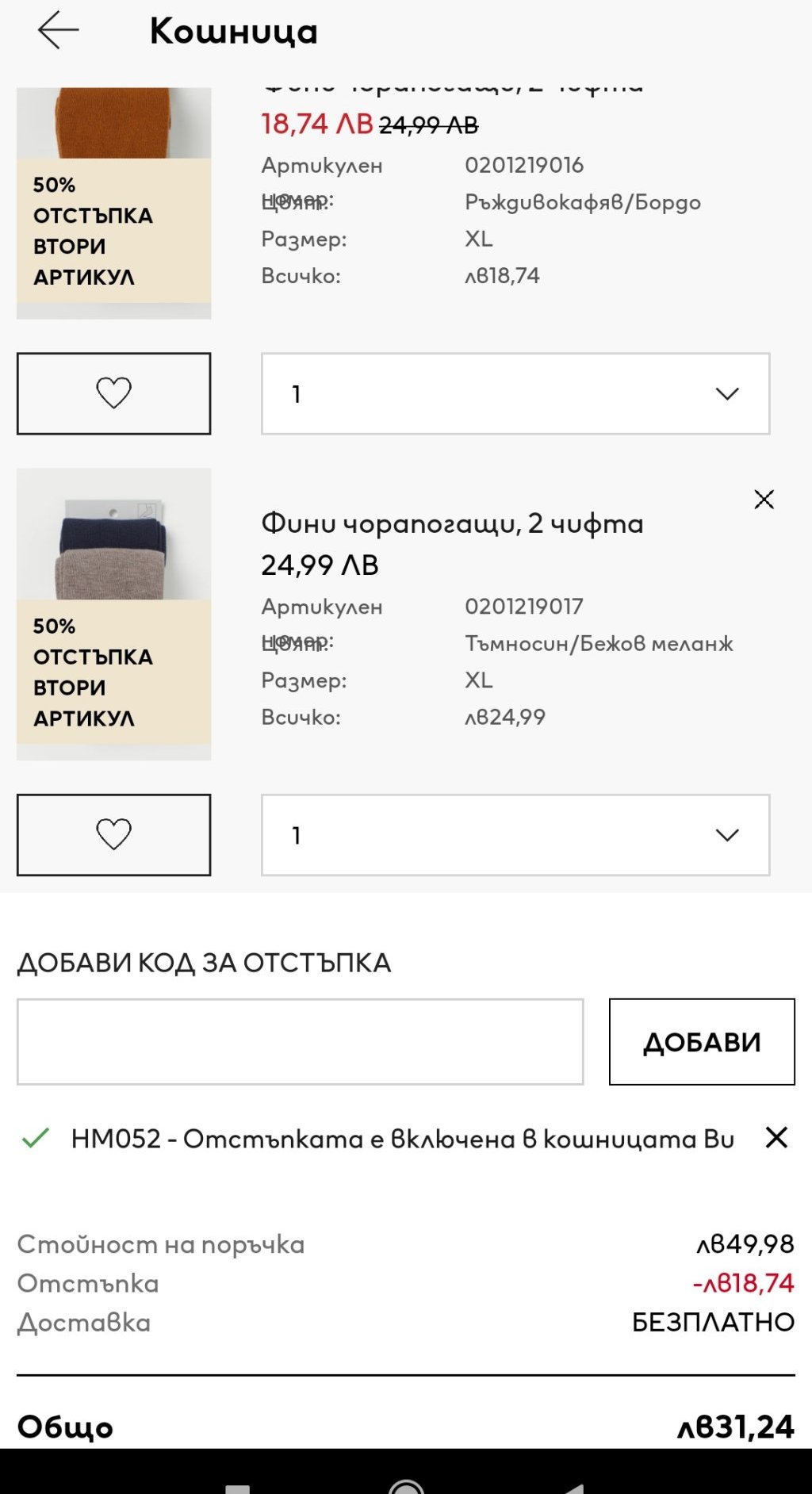Expand quantity selector for dark blue tights
The height and width of the screenshot is (1494, 812).
[x=515, y=834]
